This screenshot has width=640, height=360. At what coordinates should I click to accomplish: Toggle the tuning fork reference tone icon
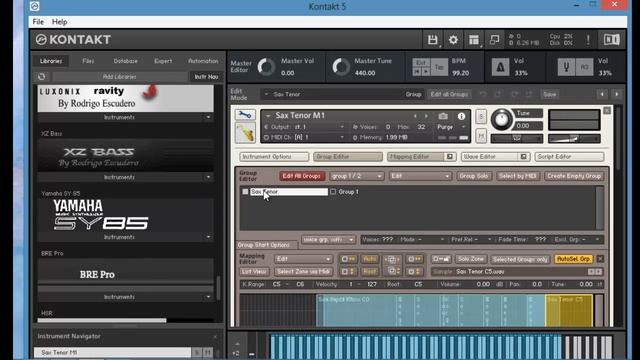[x=566, y=67]
